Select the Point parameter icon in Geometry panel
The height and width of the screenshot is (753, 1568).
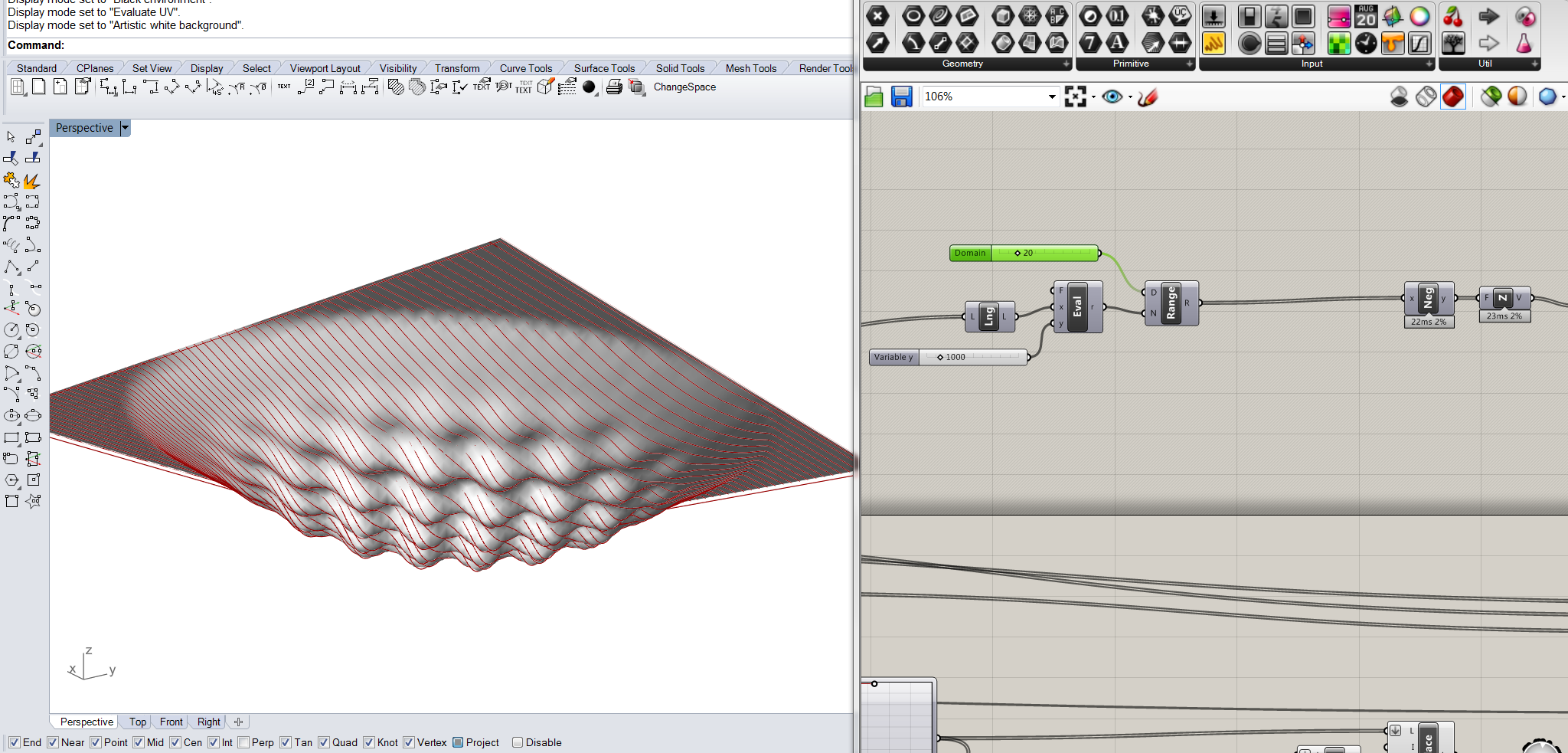877,16
